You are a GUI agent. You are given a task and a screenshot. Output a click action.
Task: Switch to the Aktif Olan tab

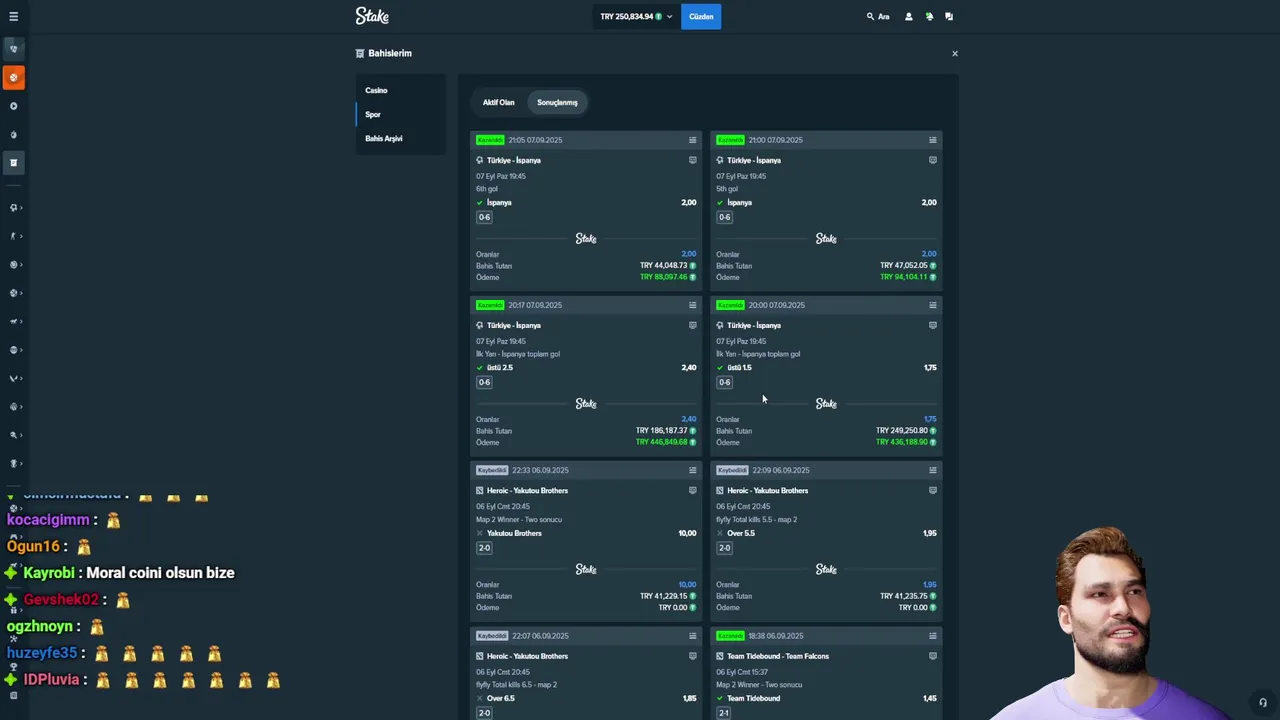click(499, 102)
